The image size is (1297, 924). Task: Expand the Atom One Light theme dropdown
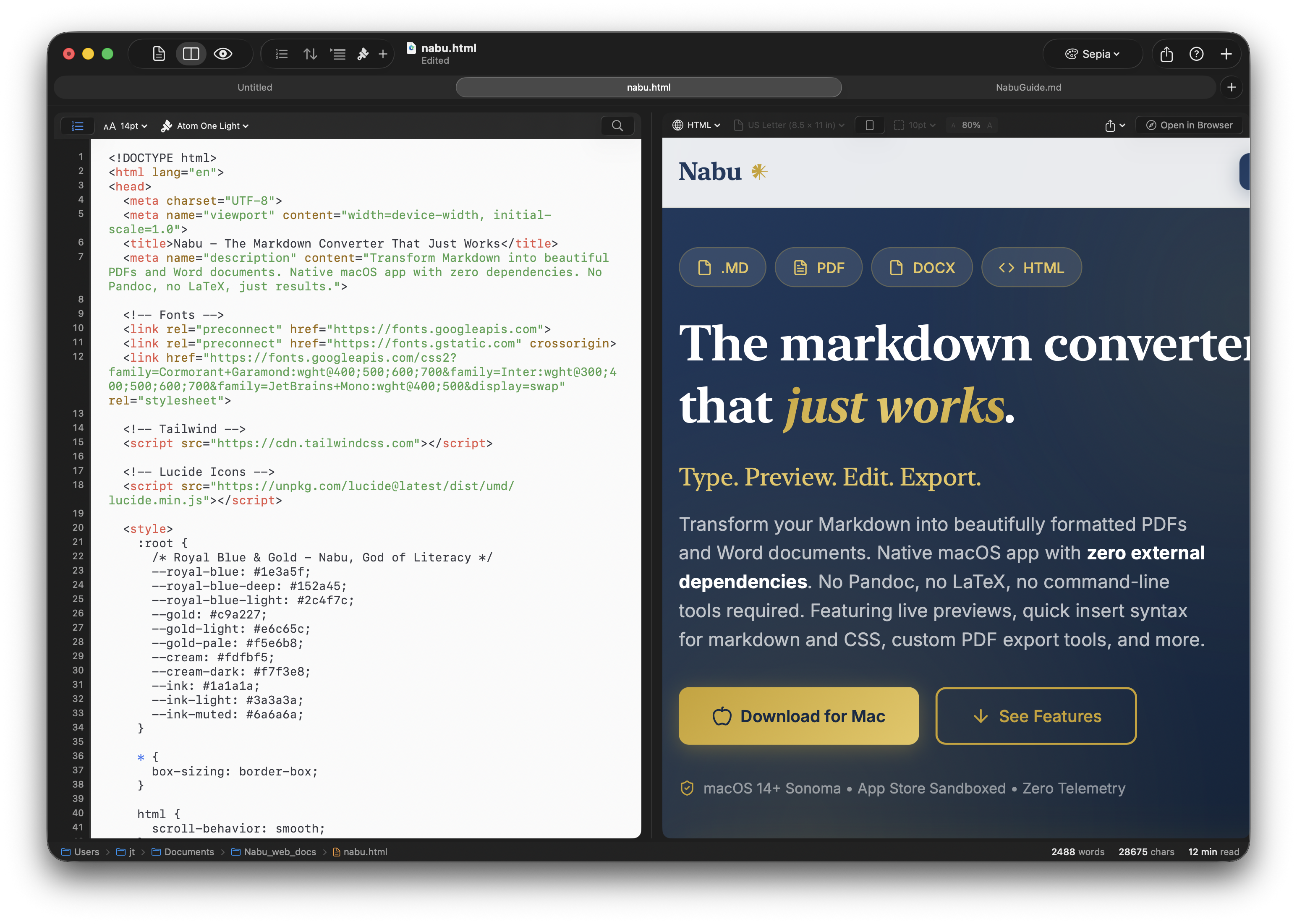[x=205, y=126]
